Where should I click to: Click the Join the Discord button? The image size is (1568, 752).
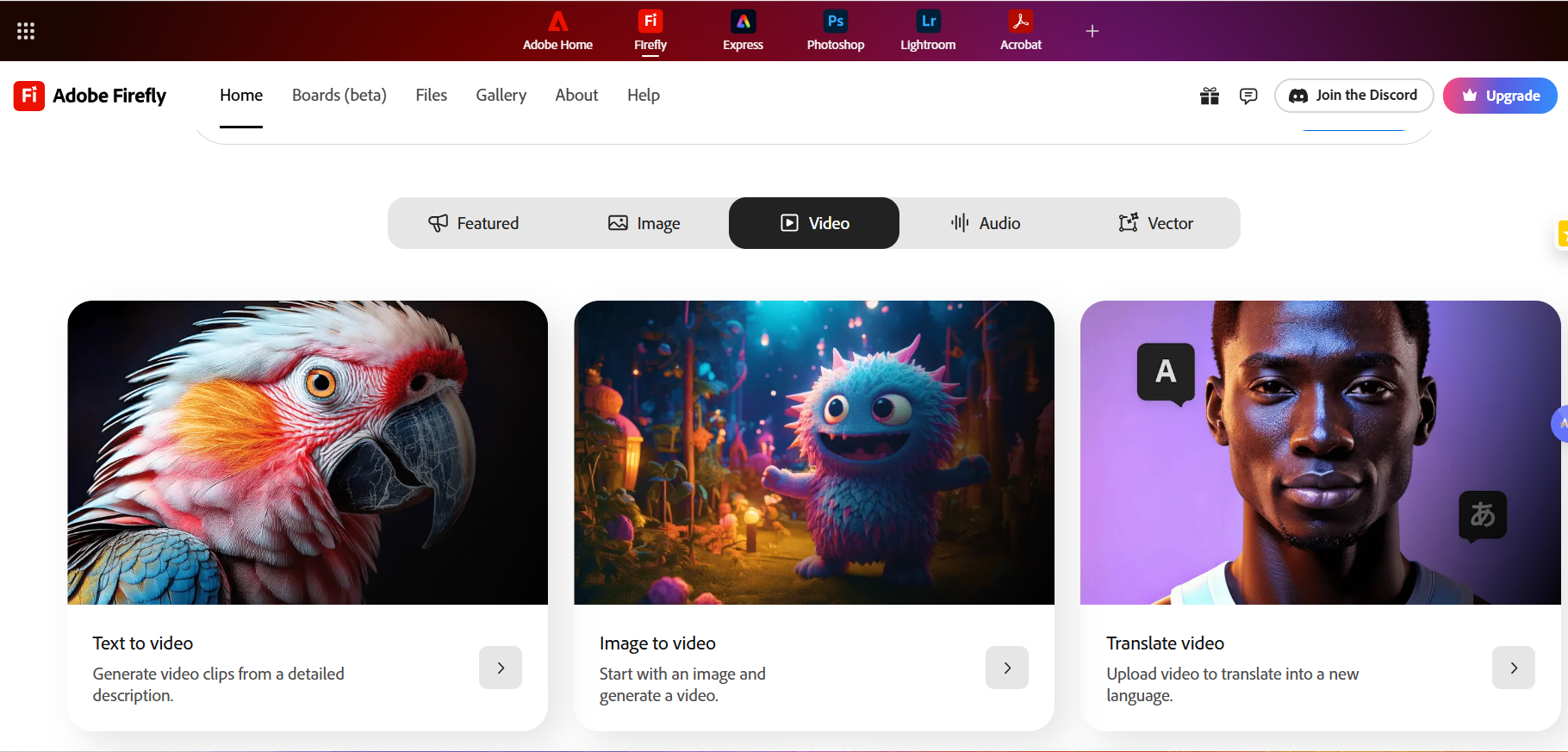pos(1353,96)
